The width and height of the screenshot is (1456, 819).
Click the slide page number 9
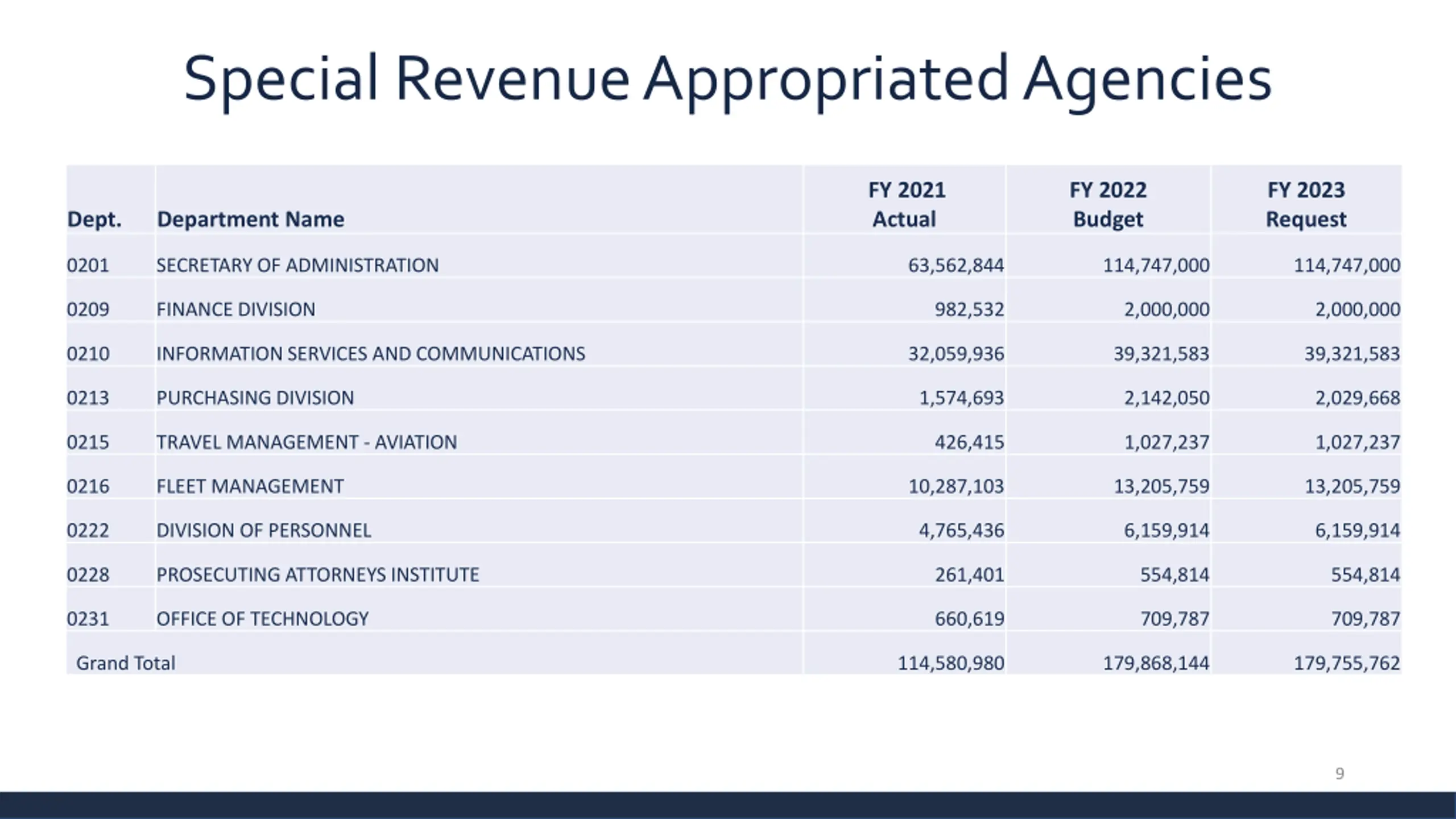click(1340, 773)
